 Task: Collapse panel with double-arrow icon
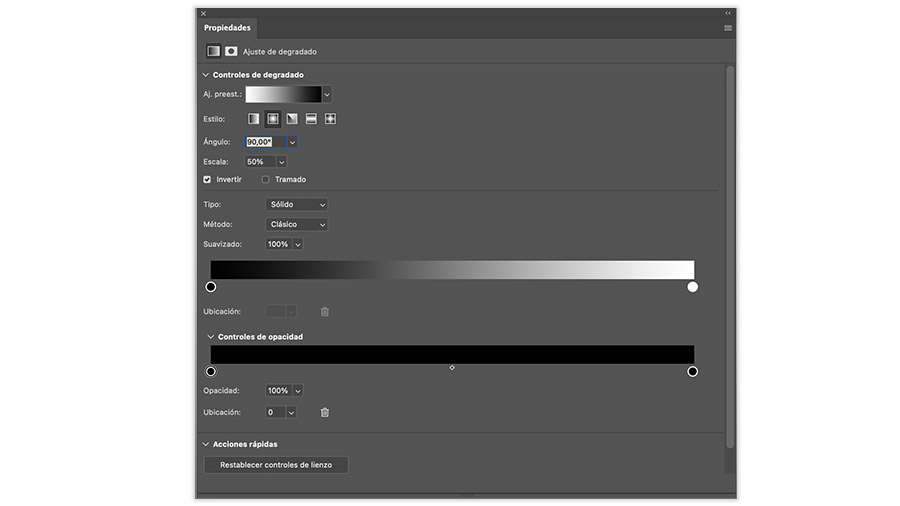click(728, 13)
